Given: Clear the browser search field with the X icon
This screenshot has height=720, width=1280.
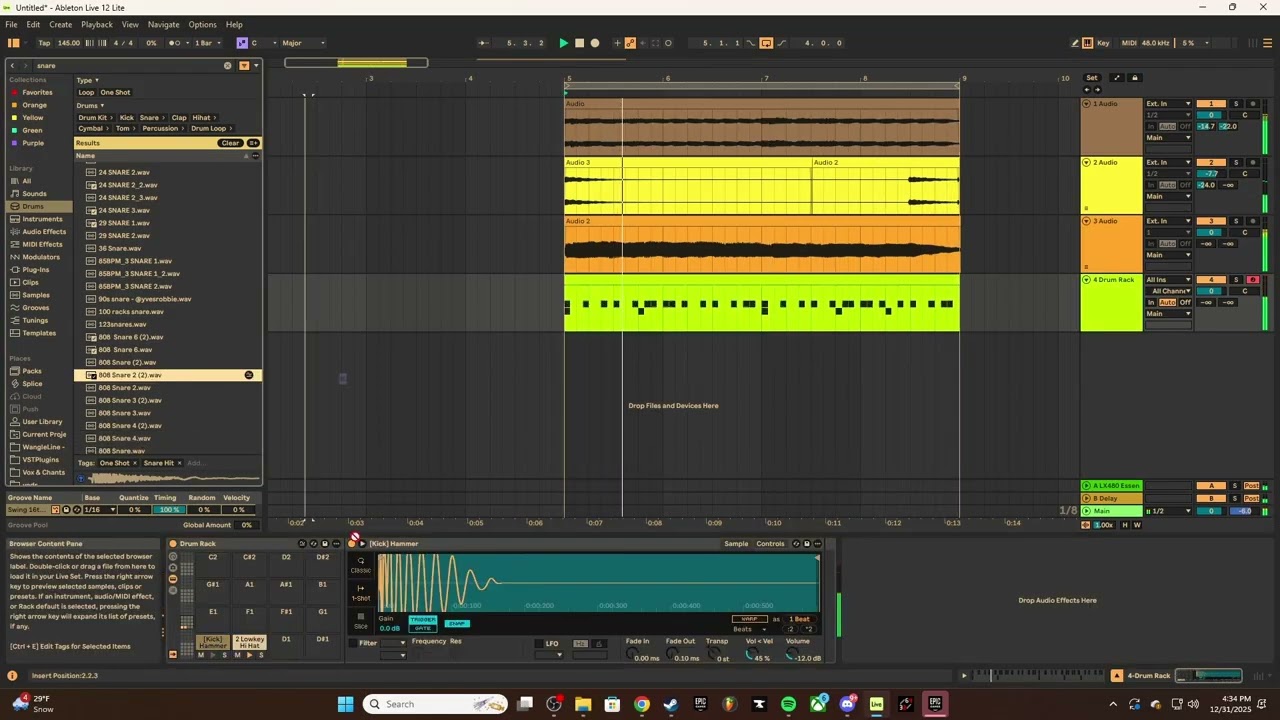Looking at the screenshot, I should tap(227, 66).
